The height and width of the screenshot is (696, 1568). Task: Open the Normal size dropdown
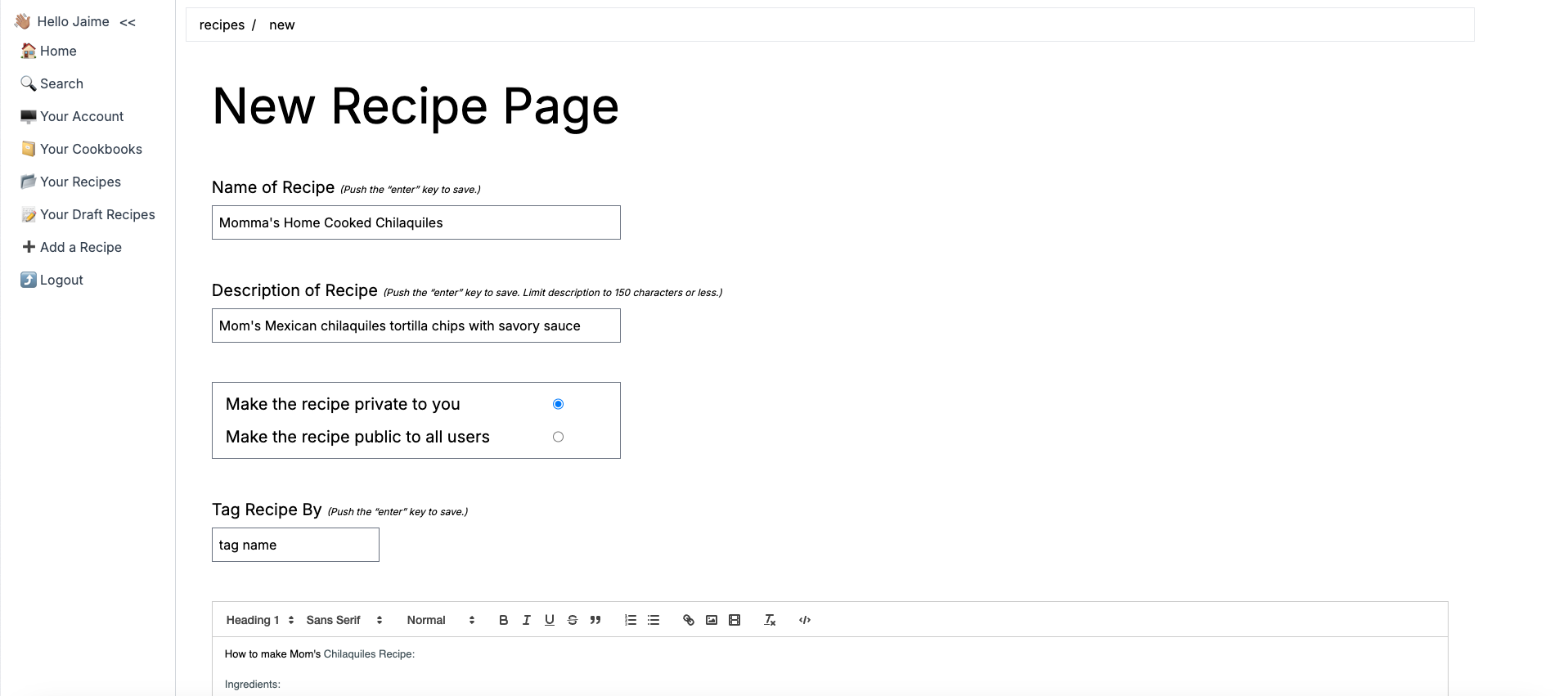441,620
